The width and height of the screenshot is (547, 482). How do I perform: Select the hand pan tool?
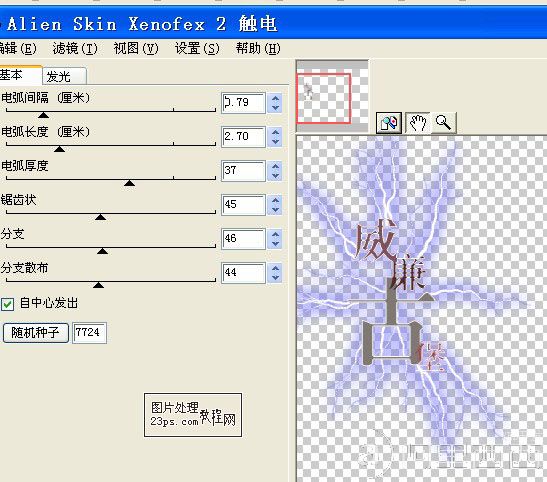point(418,122)
